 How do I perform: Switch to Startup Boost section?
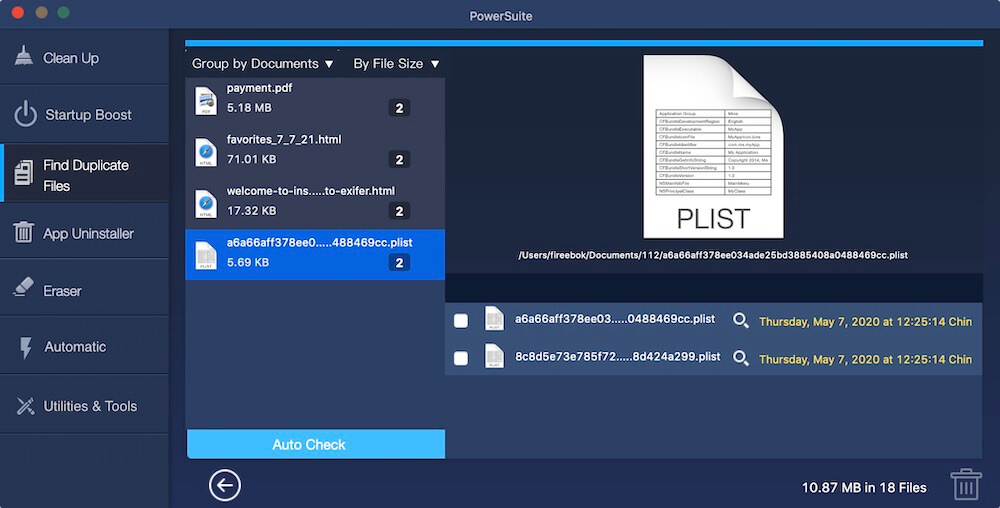84,115
